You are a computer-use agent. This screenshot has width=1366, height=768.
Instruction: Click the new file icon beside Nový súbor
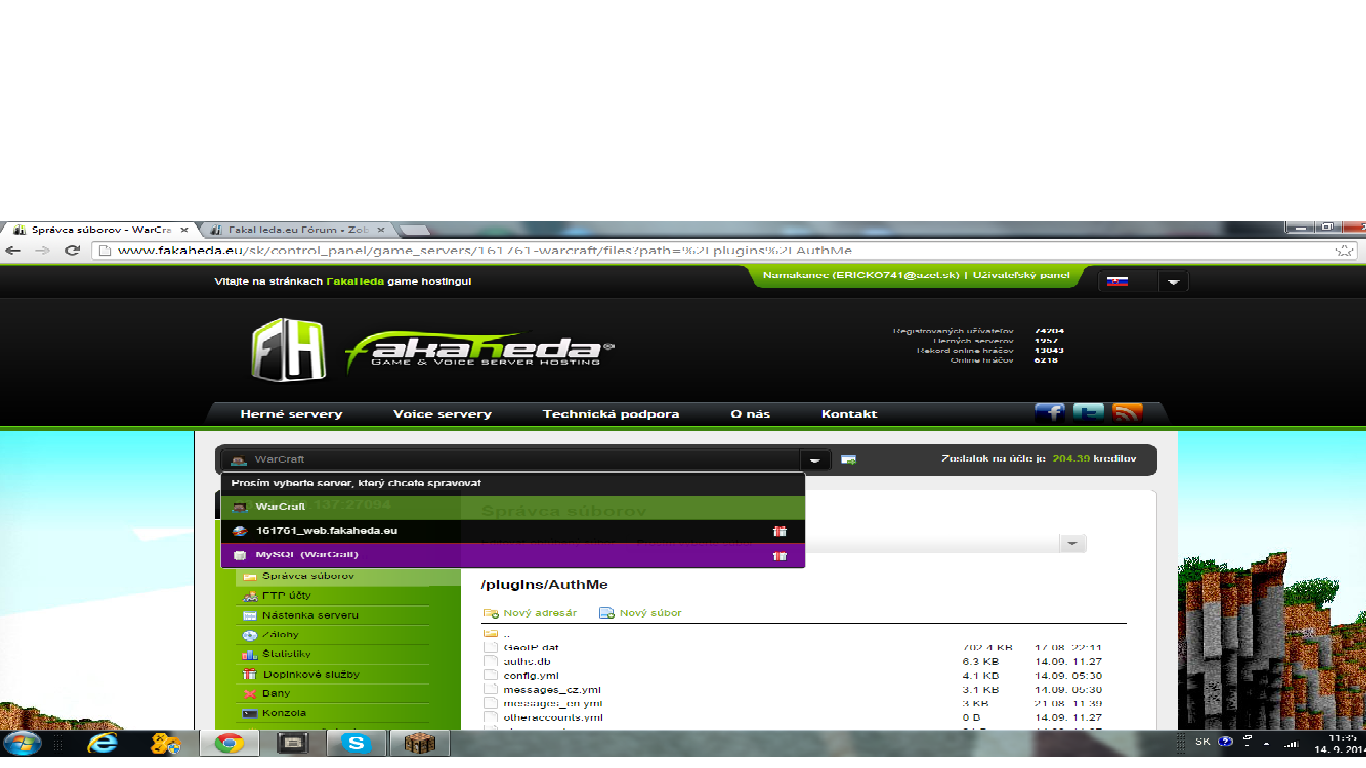[607, 613]
